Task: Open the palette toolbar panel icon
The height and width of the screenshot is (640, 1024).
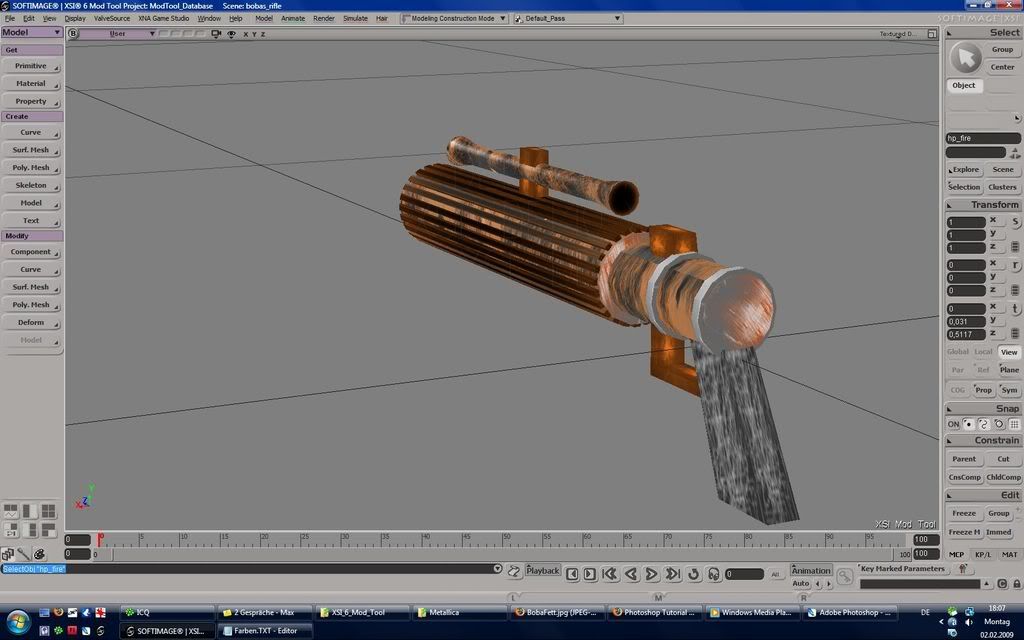Action: pyautogui.click(x=39, y=554)
